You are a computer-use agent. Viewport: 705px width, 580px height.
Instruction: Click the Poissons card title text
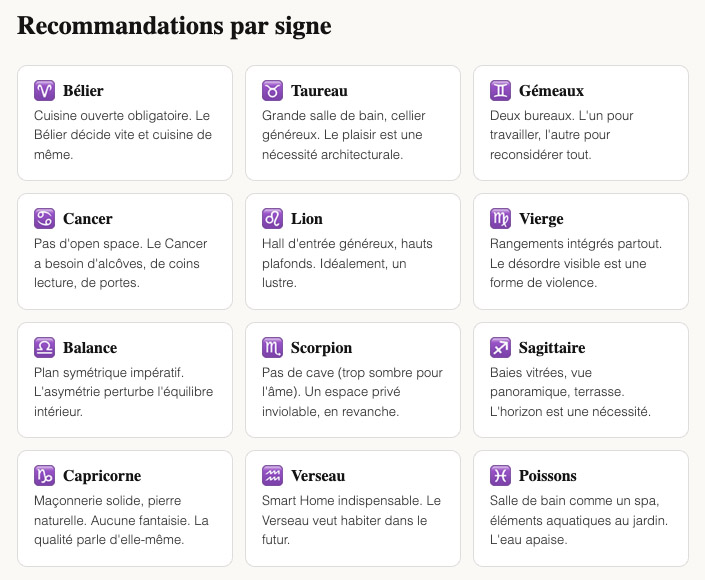coord(547,476)
